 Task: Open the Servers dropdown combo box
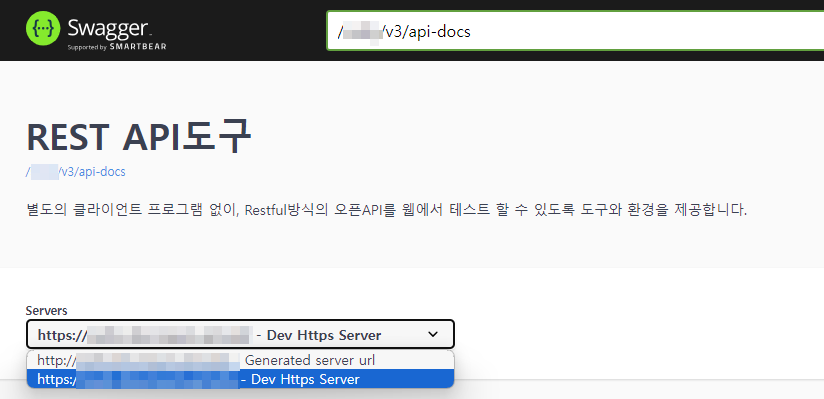pyautogui.click(x=240, y=334)
